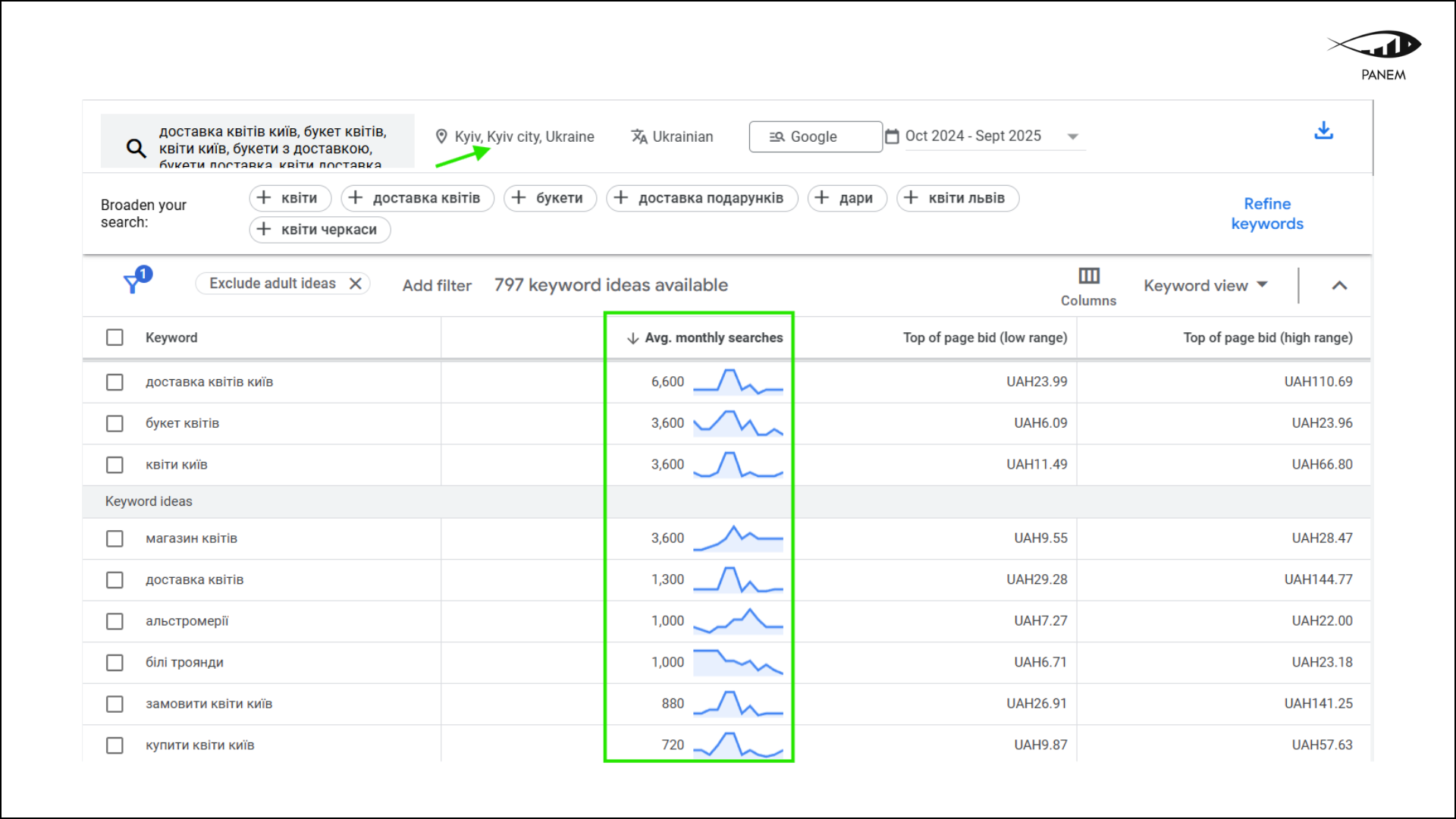
Task: Sort by Avg. monthly searches column
Action: 713,337
